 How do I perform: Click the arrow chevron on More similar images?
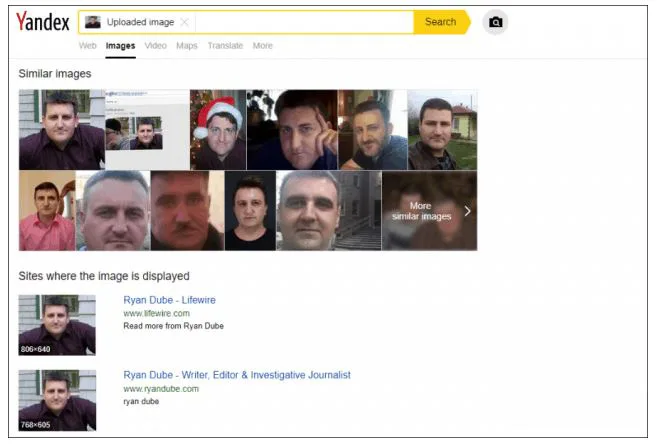(x=467, y=211)
